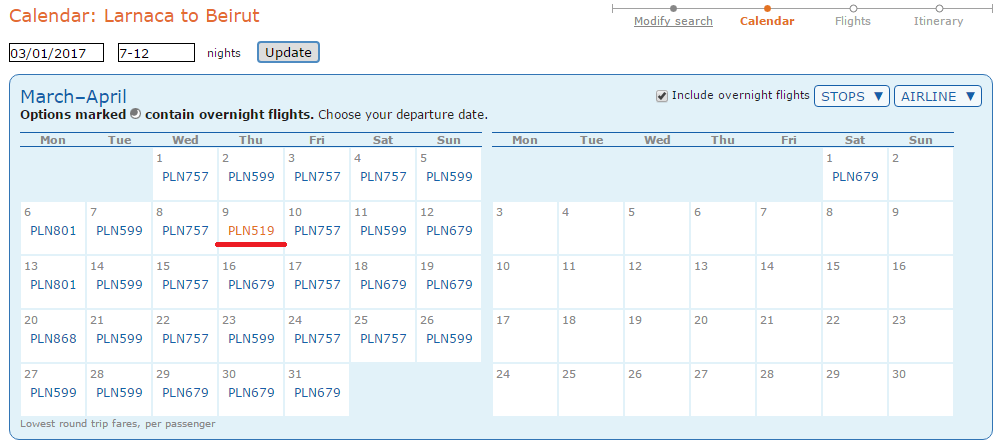Pick the PLN801 fare on March 6
The height and width of the screenshot is (447, 999).
pos(54,231)
